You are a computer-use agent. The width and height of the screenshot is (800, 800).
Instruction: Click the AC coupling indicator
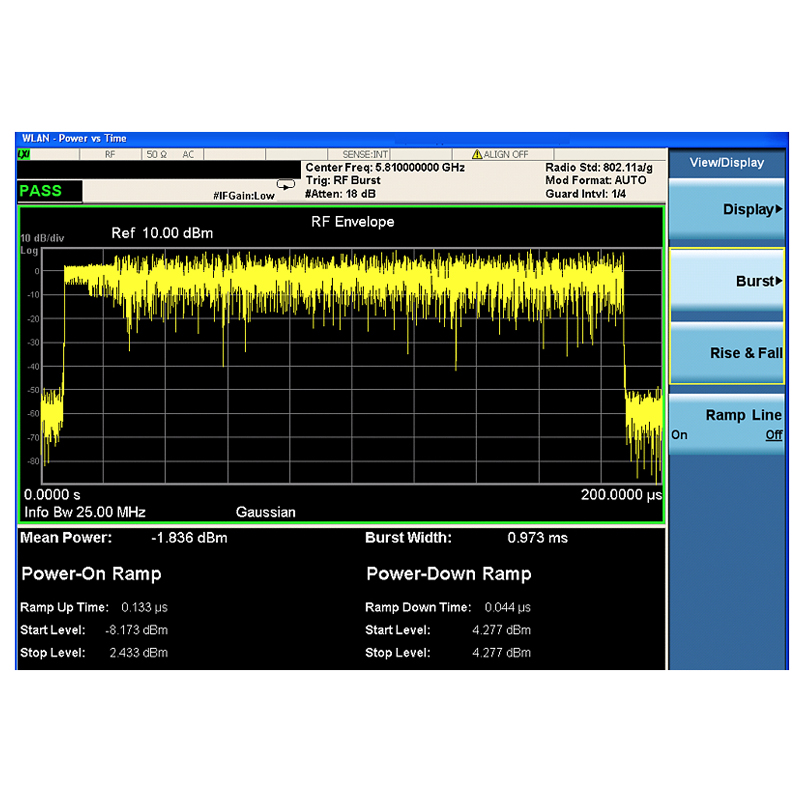pos(188,154)
